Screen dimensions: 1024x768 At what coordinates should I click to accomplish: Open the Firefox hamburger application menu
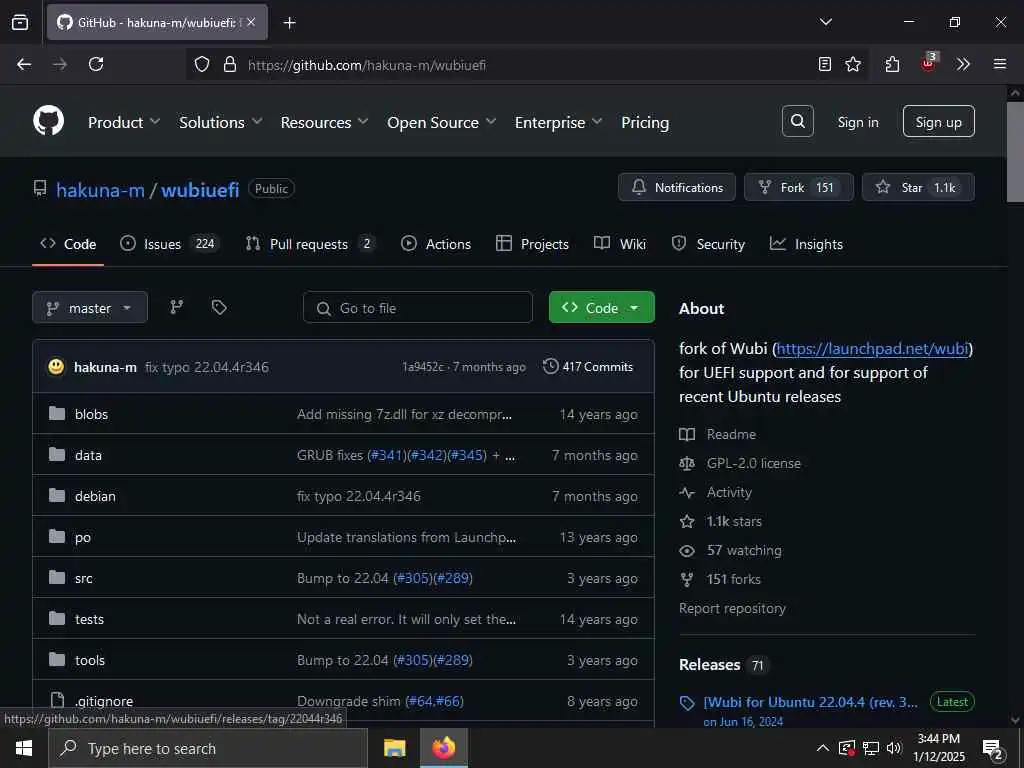pyautogui.click(x=1000, y=64)
